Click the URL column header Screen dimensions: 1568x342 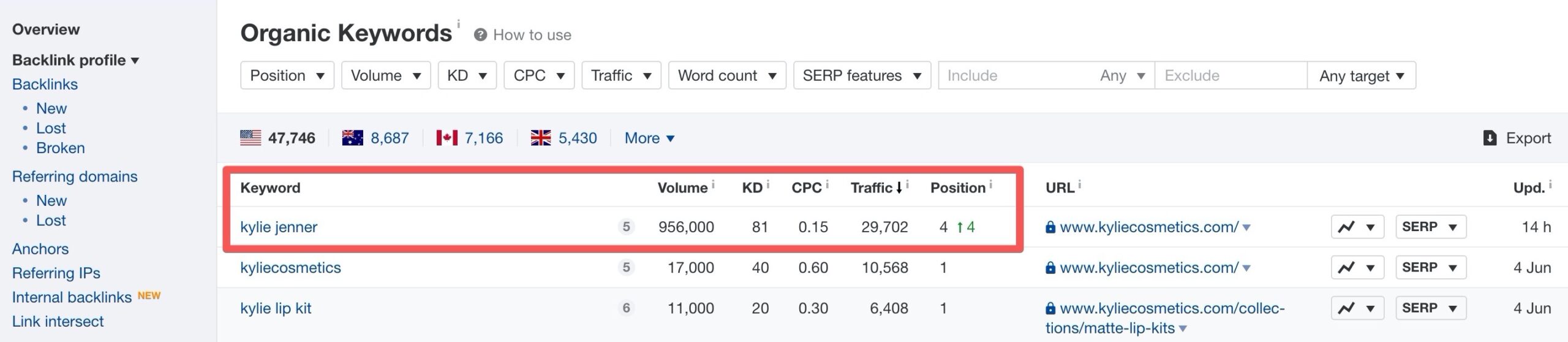point(1060,188)
